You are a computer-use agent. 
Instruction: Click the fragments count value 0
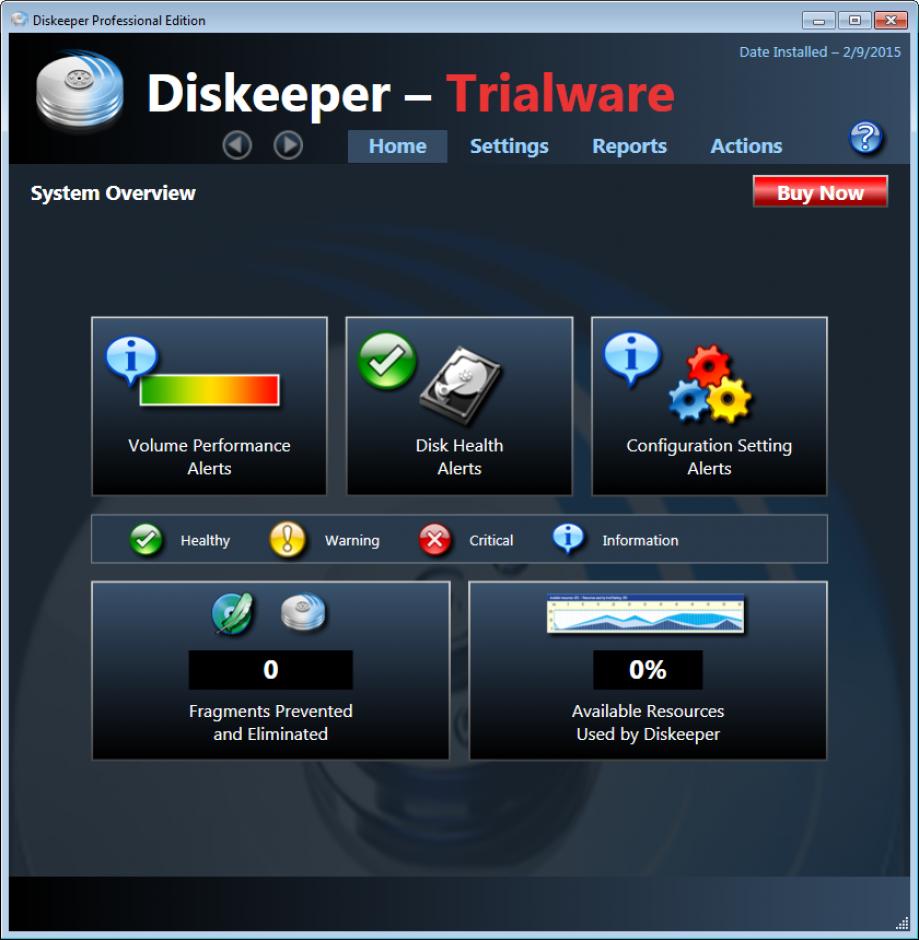click(x=270, y=670)
